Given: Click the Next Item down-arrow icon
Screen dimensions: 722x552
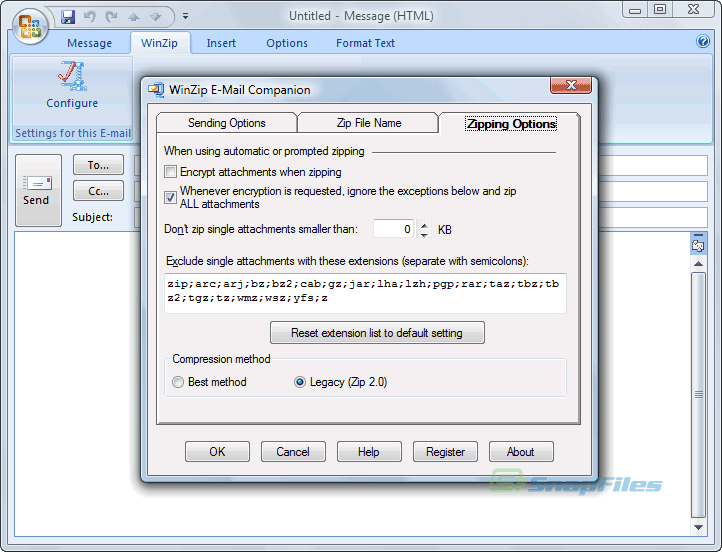Looking at the screenshot, I should click(156, 17).
